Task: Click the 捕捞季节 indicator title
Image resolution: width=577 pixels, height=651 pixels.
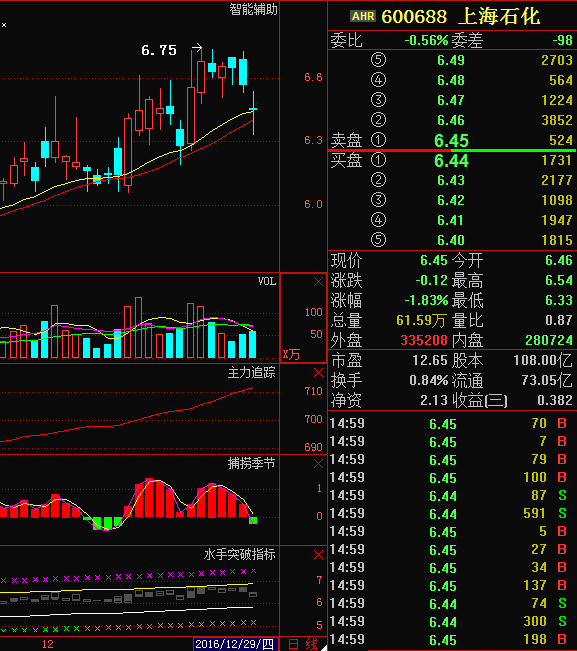Action: coord(252,464)
